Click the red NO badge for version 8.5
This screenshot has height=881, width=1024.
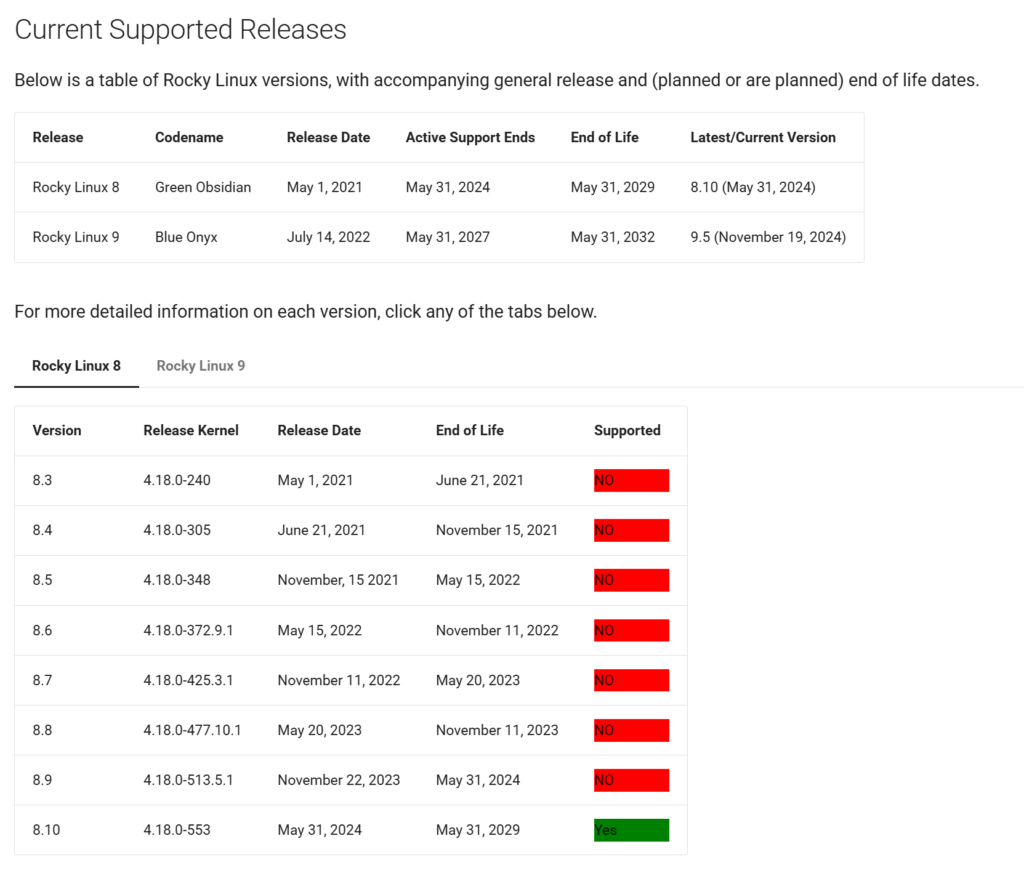click(631, 580)
